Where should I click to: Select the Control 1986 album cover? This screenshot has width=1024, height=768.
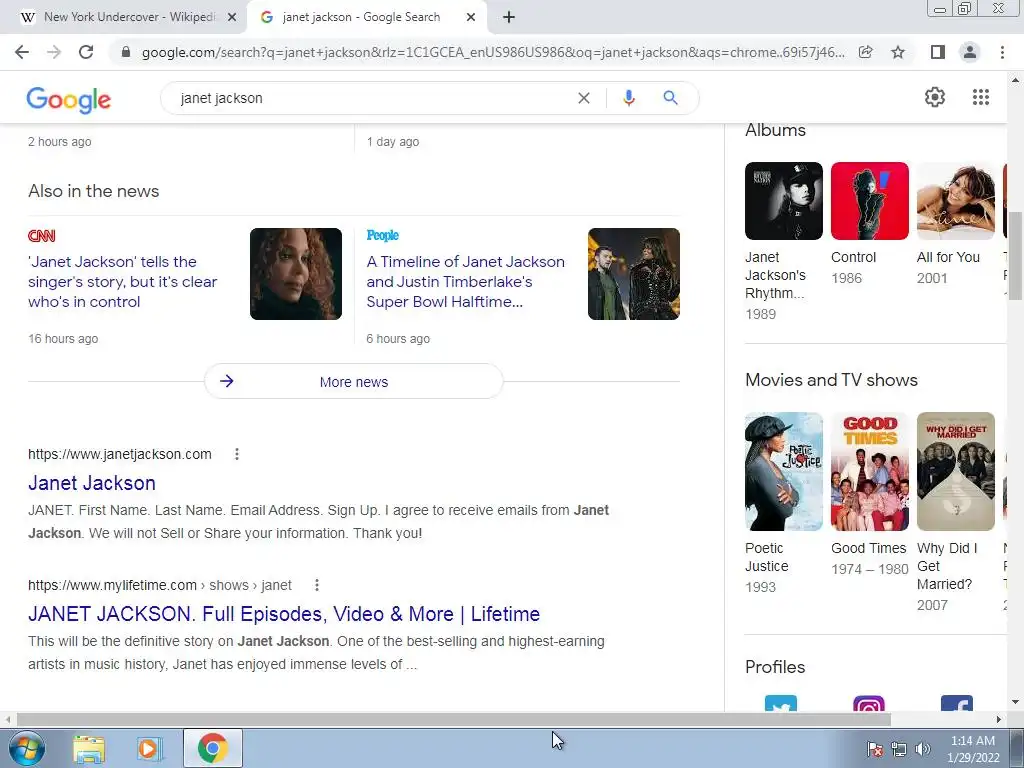pos(869,201)
